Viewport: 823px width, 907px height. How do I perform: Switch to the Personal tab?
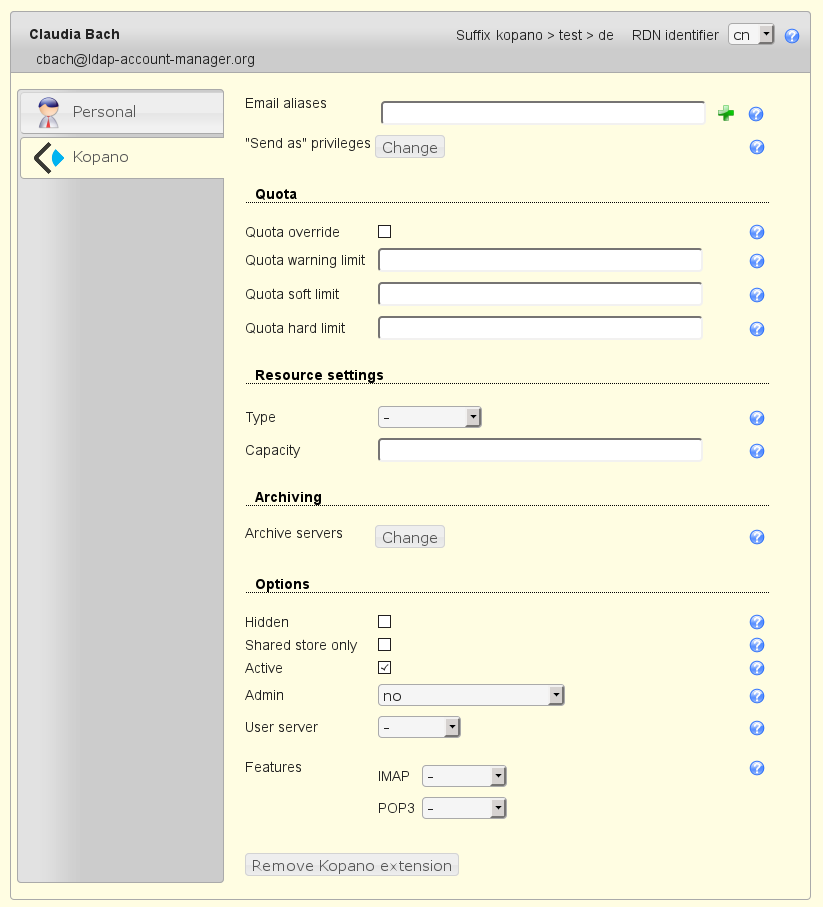pyautogui.click(x=121, y=112)
